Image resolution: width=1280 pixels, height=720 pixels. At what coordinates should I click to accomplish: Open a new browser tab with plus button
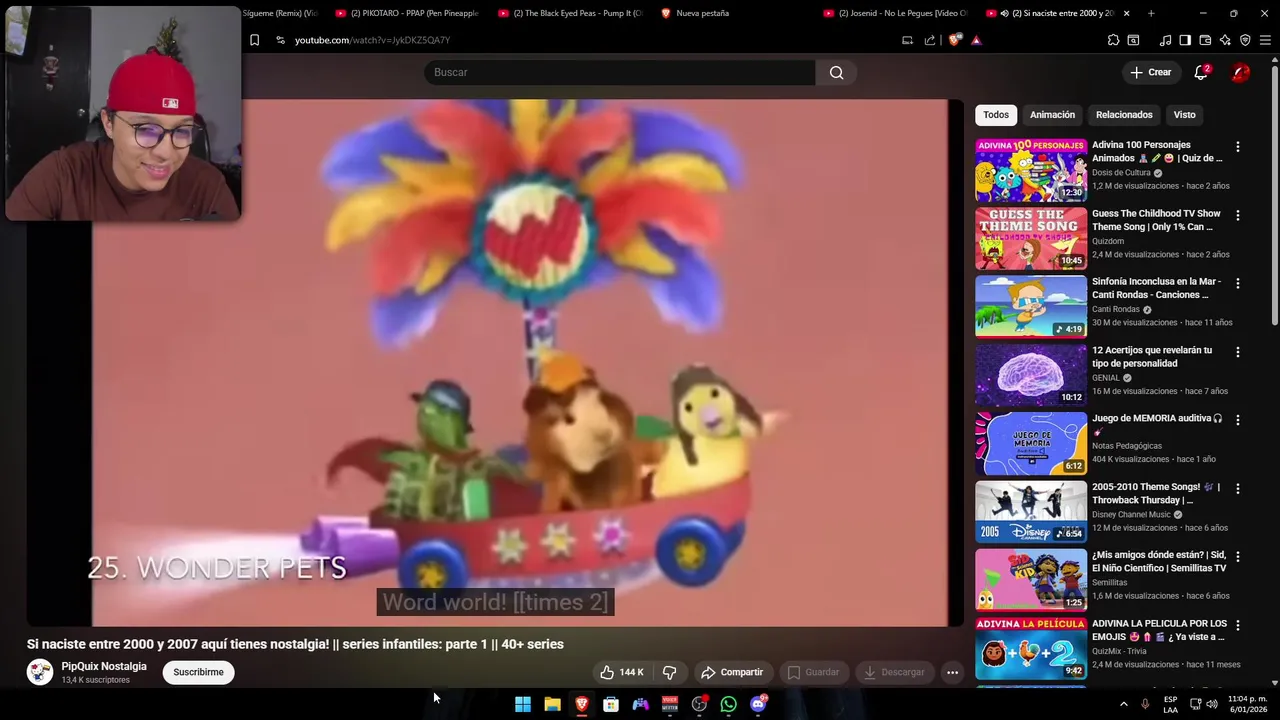click(x=1151, y=13)
